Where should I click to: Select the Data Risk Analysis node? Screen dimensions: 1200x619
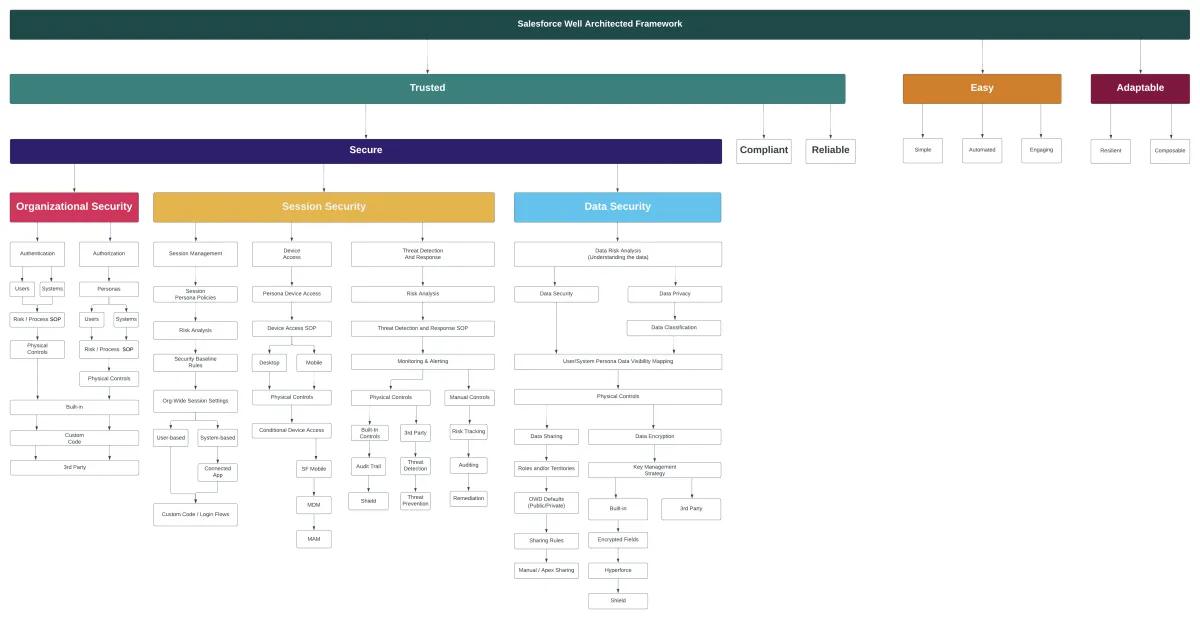click(617, 254)
